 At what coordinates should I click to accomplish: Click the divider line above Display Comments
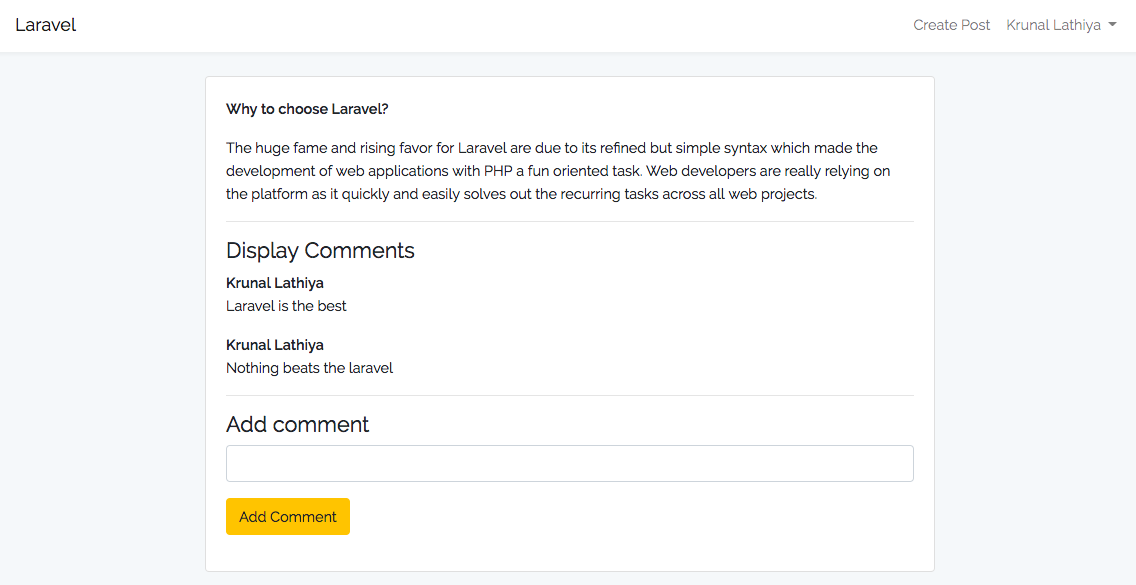pyautogui.click(x=569, y=221)
